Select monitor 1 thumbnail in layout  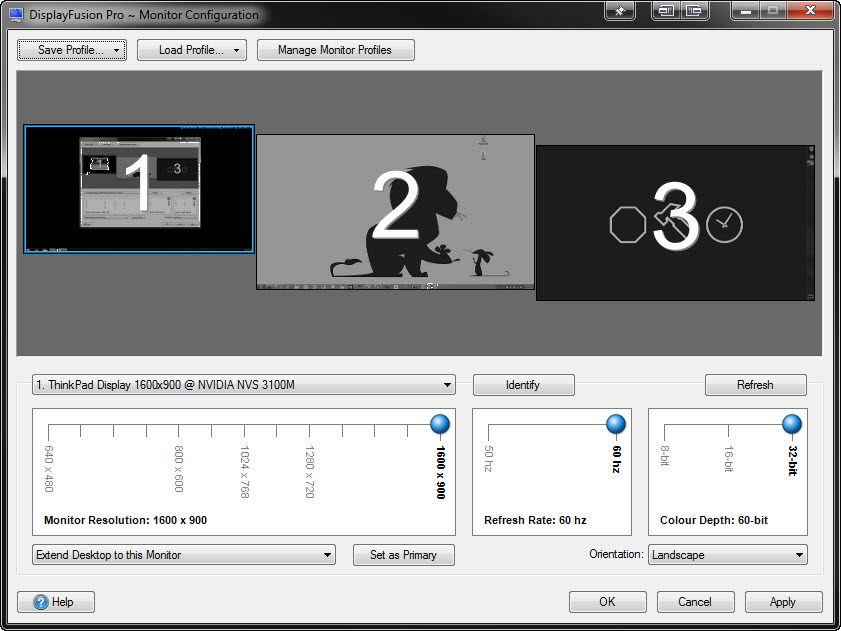tap(139, 189)
